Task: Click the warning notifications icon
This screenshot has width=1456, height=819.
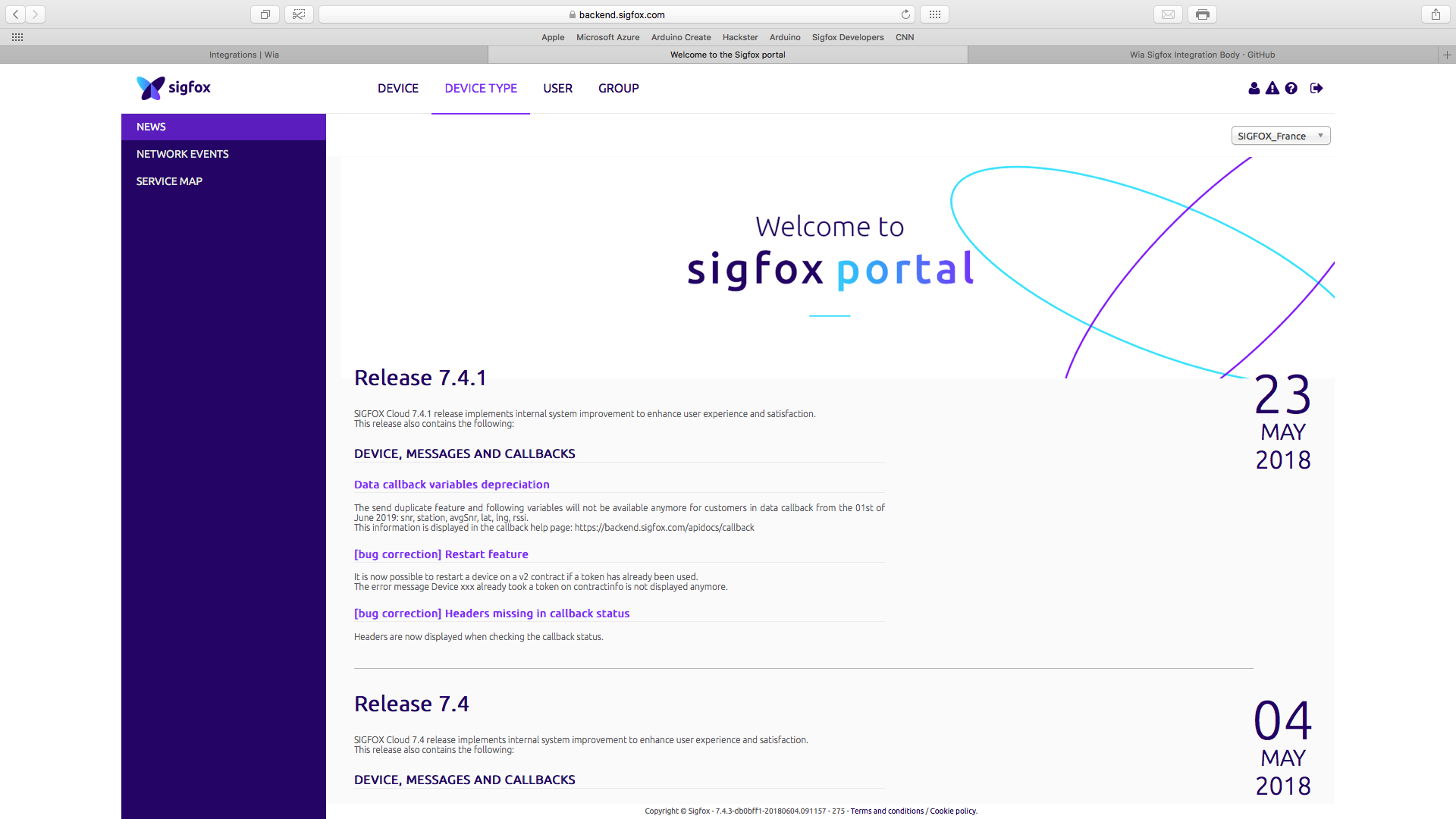Action: pyautogui.click(x=1272, y=89)
